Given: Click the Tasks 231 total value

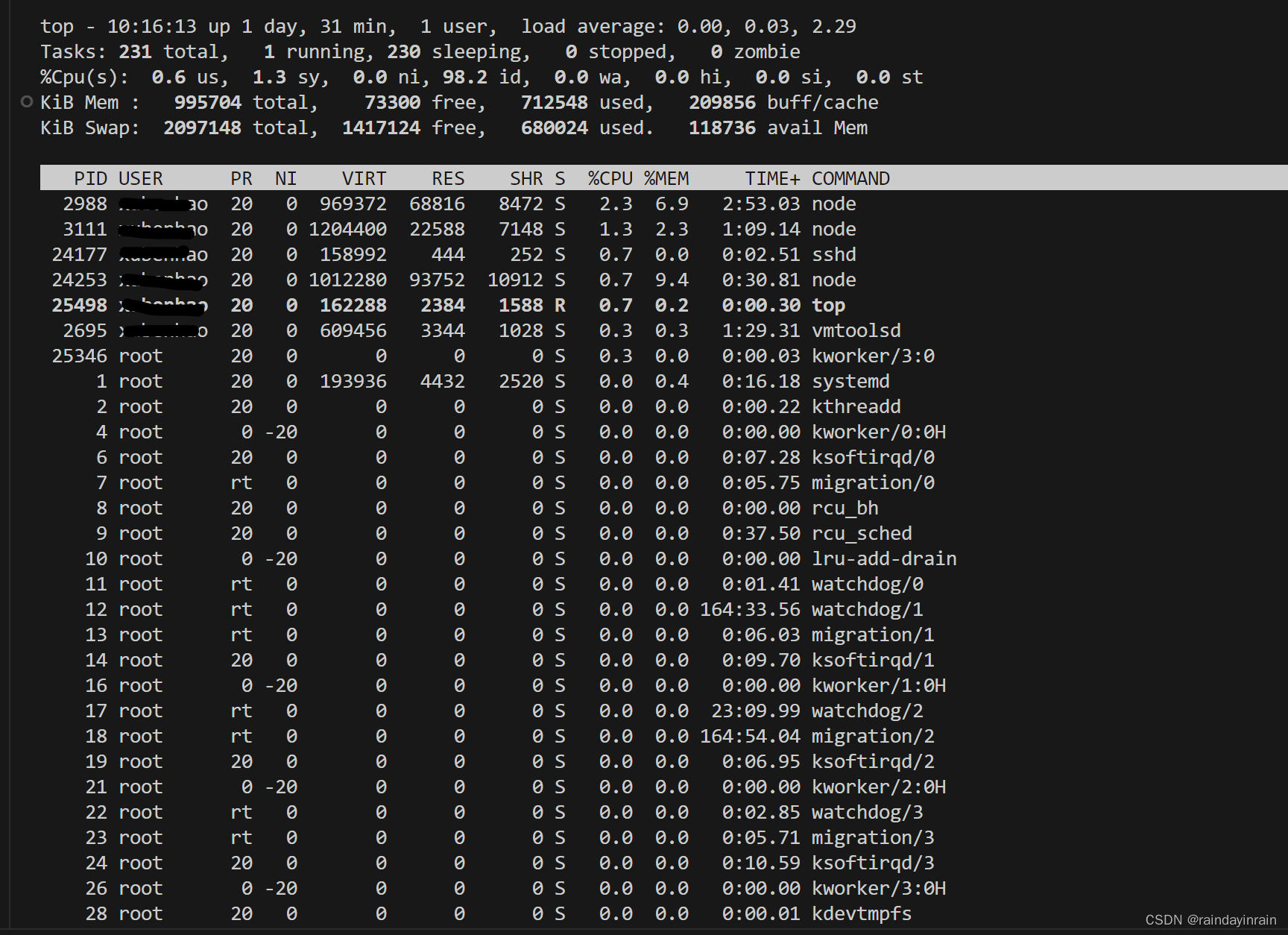Looking at the screenshot, I should [x=135, y=52].
